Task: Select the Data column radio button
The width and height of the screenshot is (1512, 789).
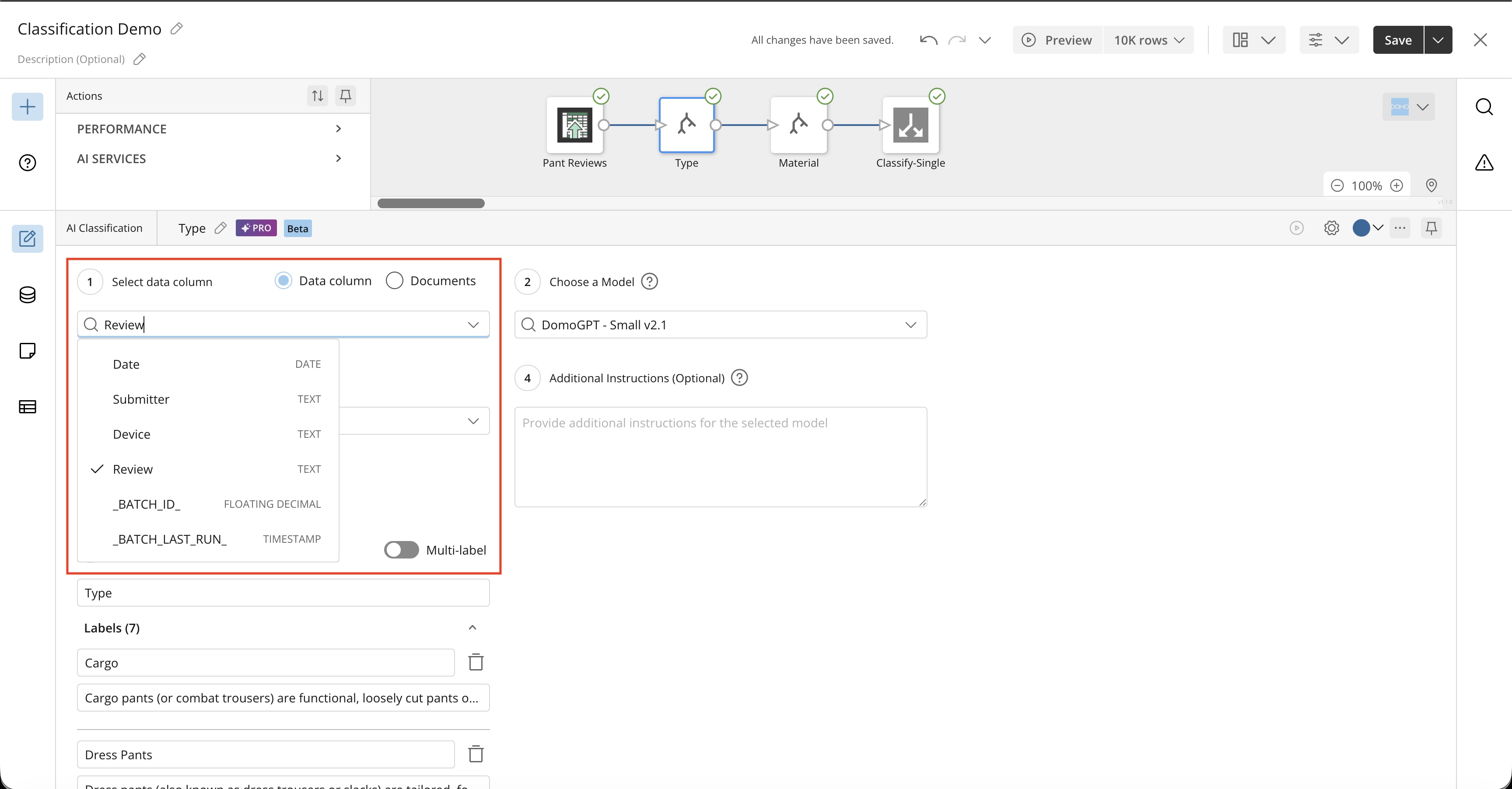Action: click(x=283, y=281)
